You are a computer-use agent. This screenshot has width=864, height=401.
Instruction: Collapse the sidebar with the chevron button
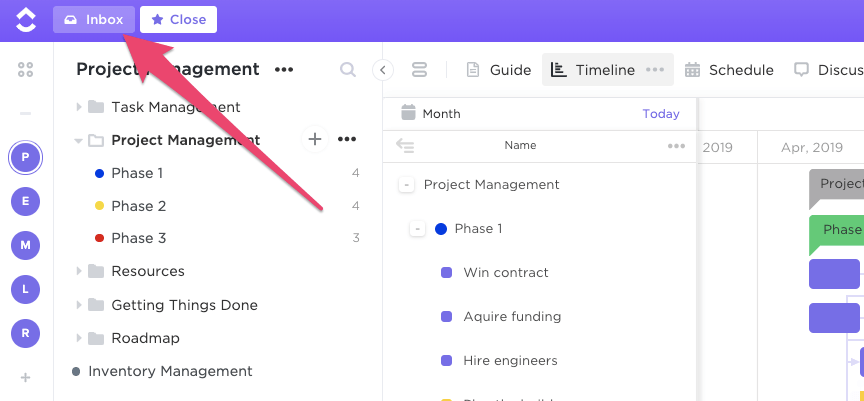tap(383, 70)
